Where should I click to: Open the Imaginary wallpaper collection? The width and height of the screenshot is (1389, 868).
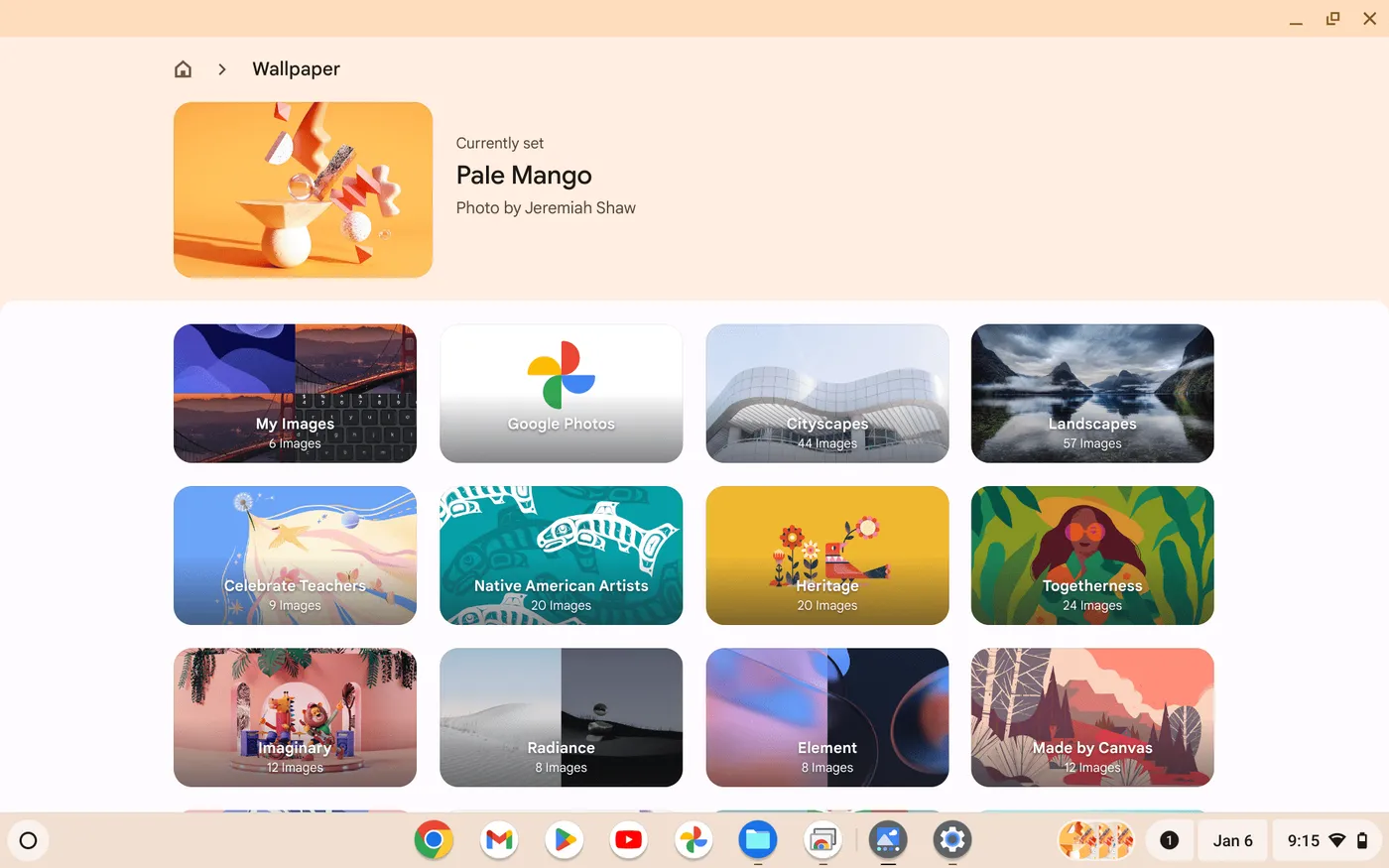point(295,717)
